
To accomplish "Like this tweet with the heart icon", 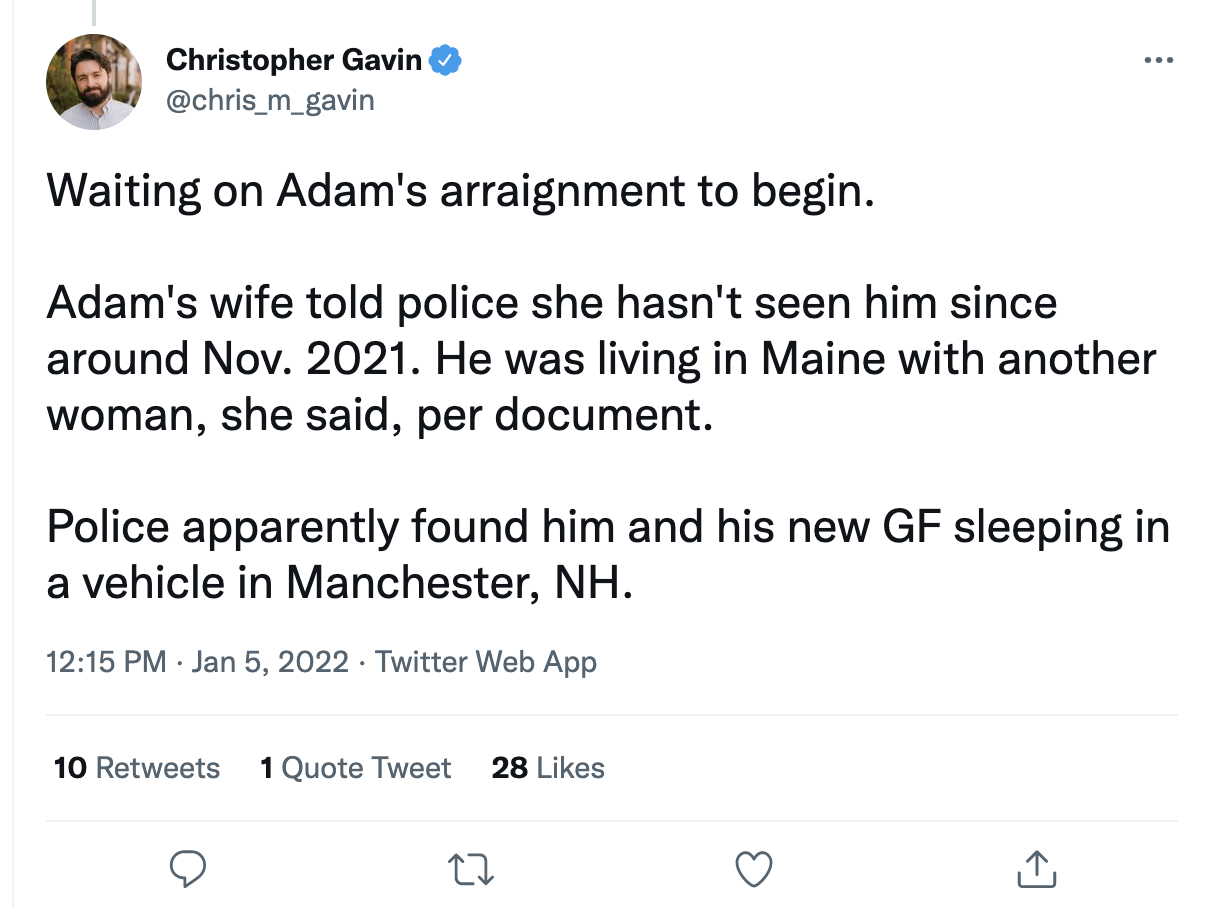I will click(754, 869).
